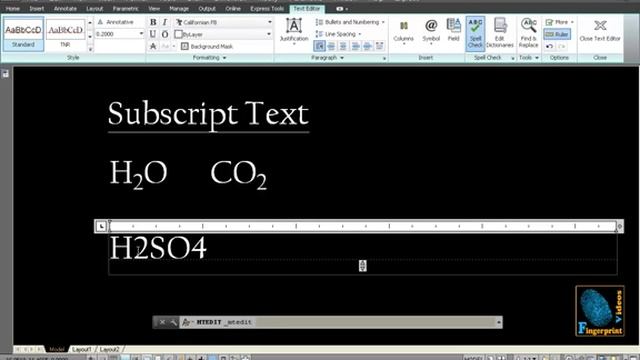Click the text box height resize handle

click(362, 266)
